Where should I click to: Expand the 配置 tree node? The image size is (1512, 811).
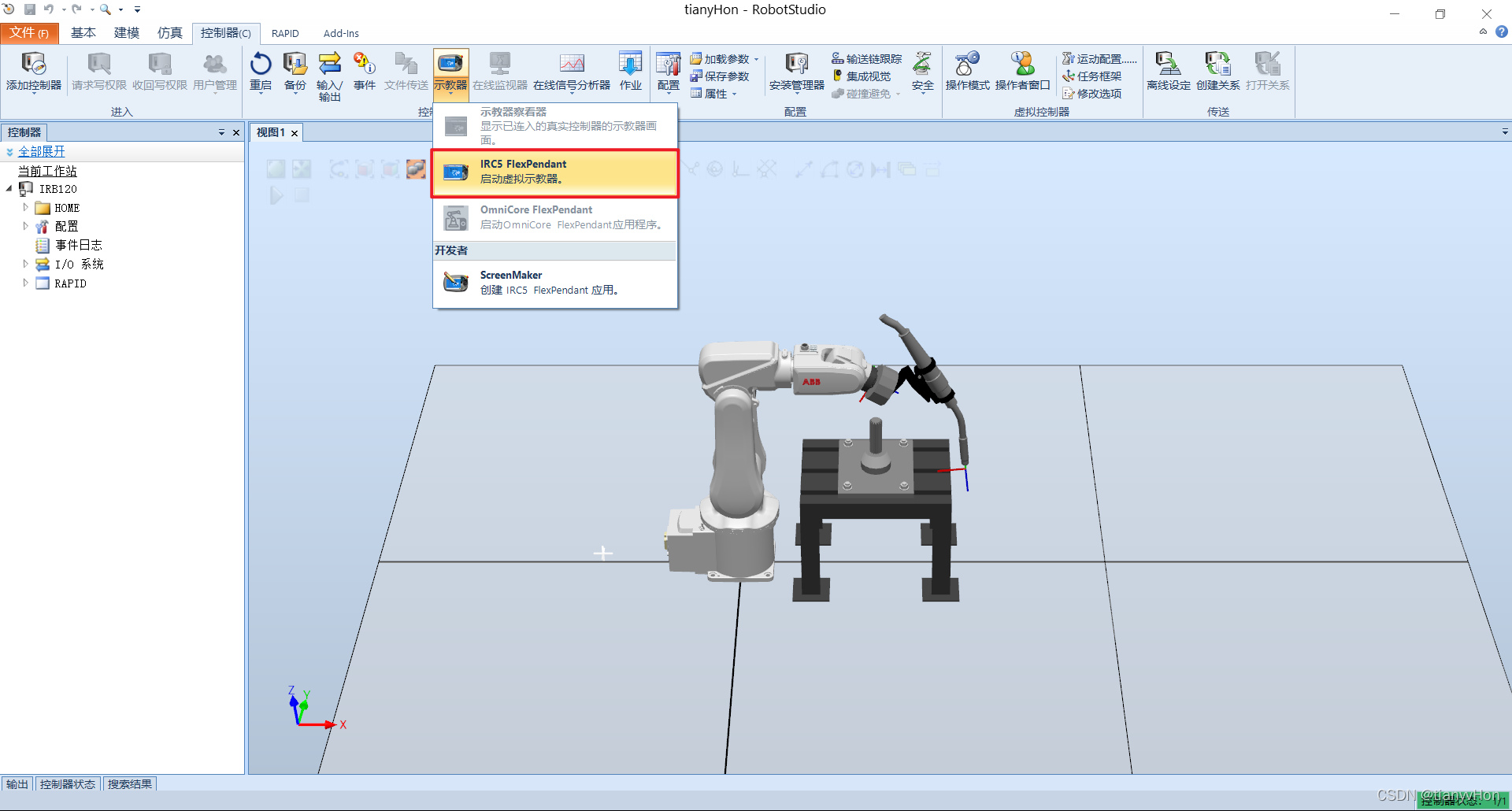pos(25,226)
